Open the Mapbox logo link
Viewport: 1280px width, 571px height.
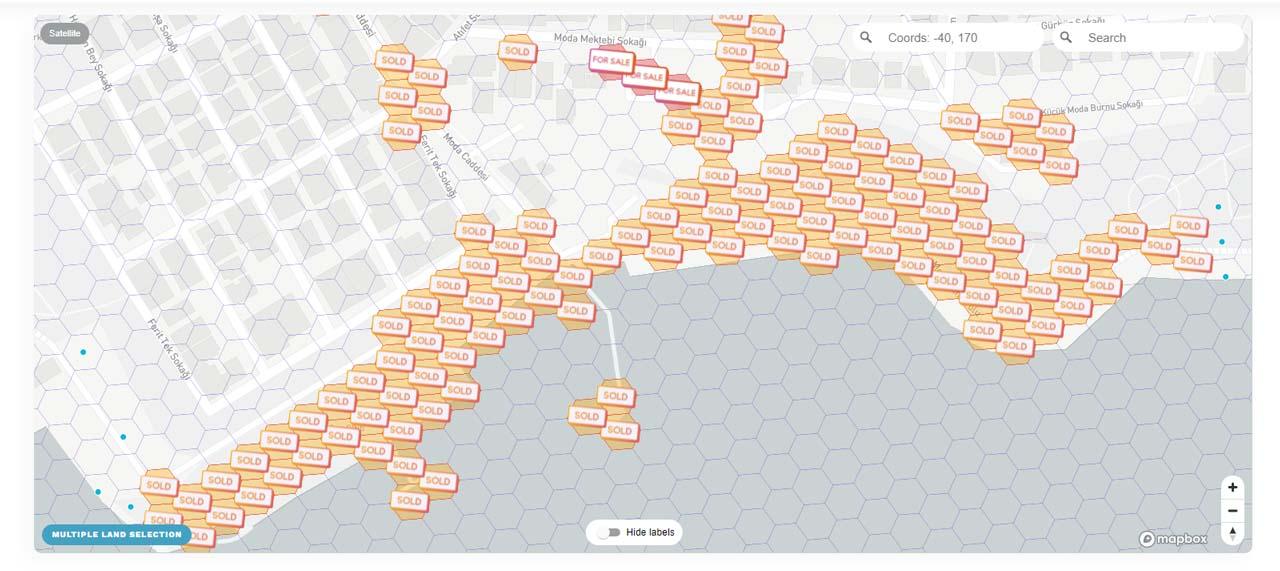(1173, 539)
